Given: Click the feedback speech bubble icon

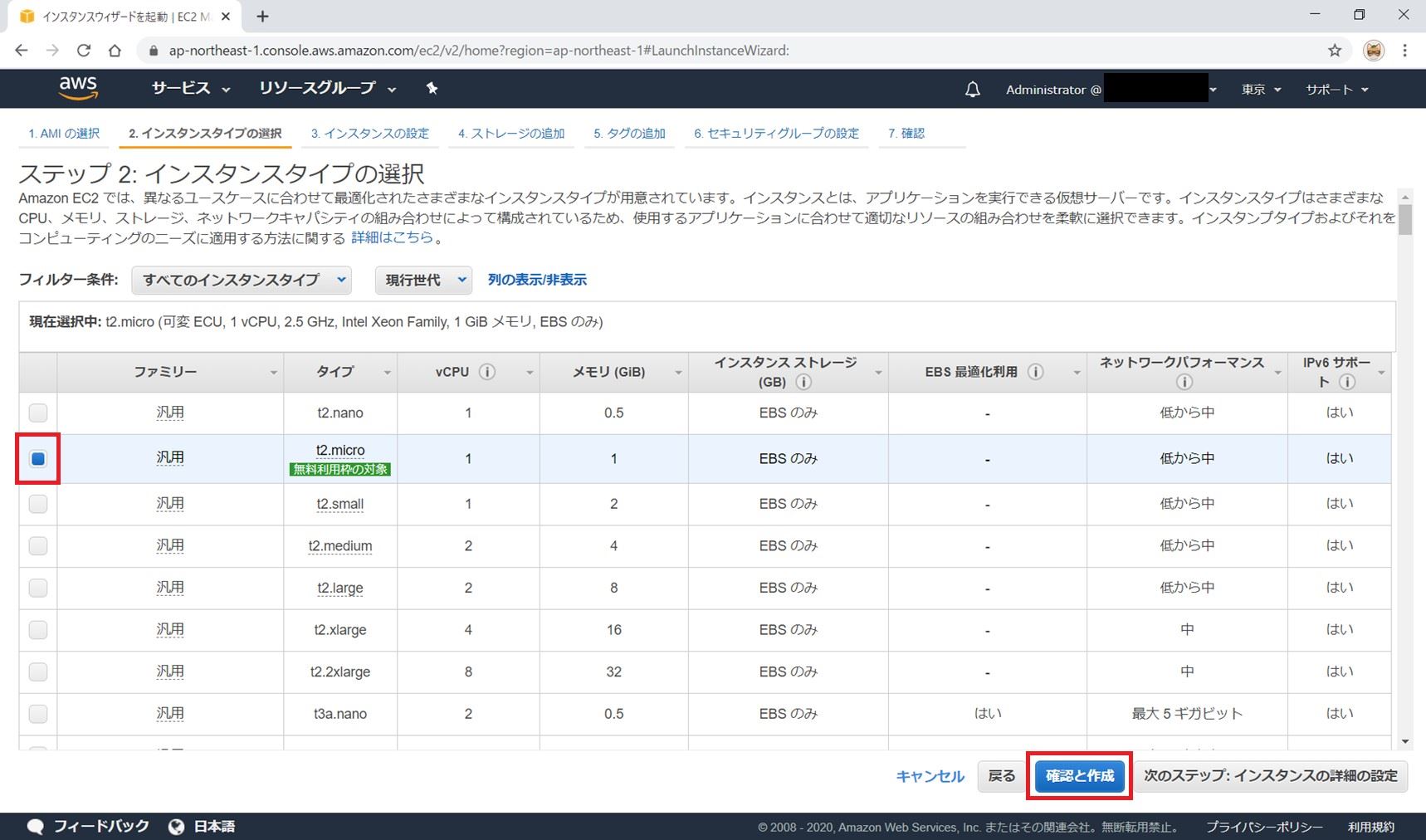Looking at the screenshot, I should click(x=35, y=827).
